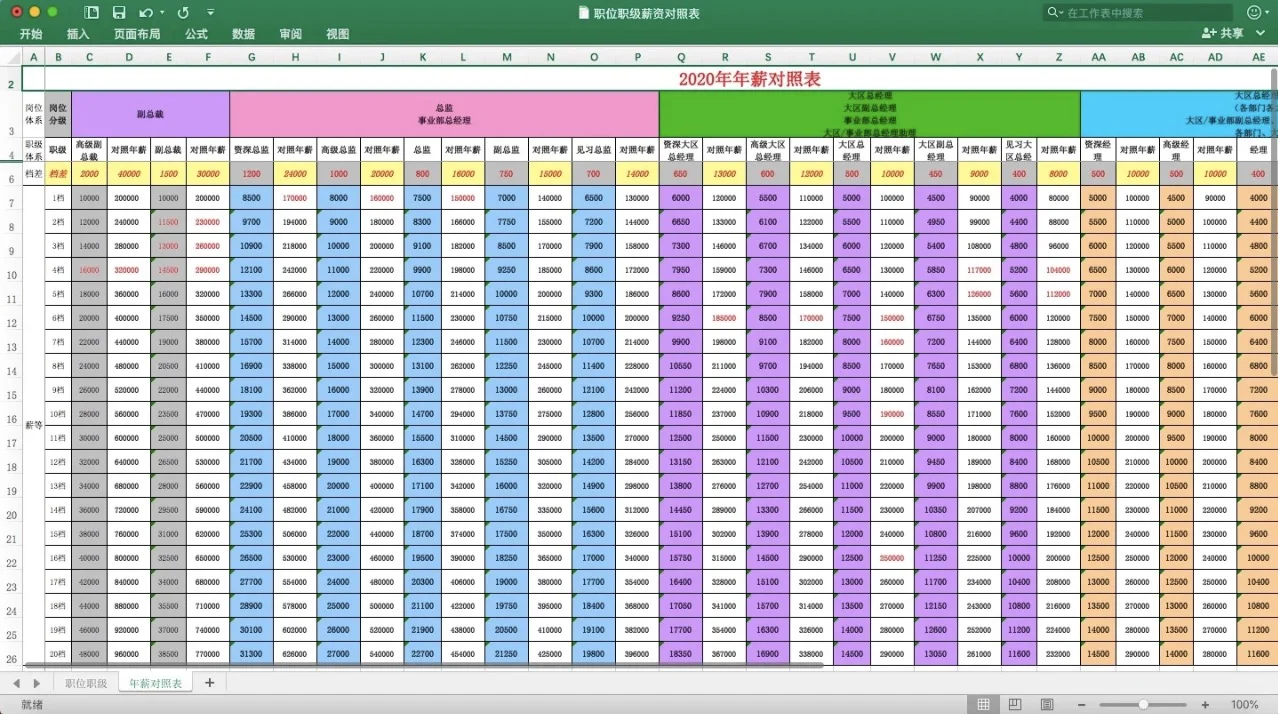The image size is (1278, 714).
Task: Click the 共享 share button
Action: pos(1223,34)
